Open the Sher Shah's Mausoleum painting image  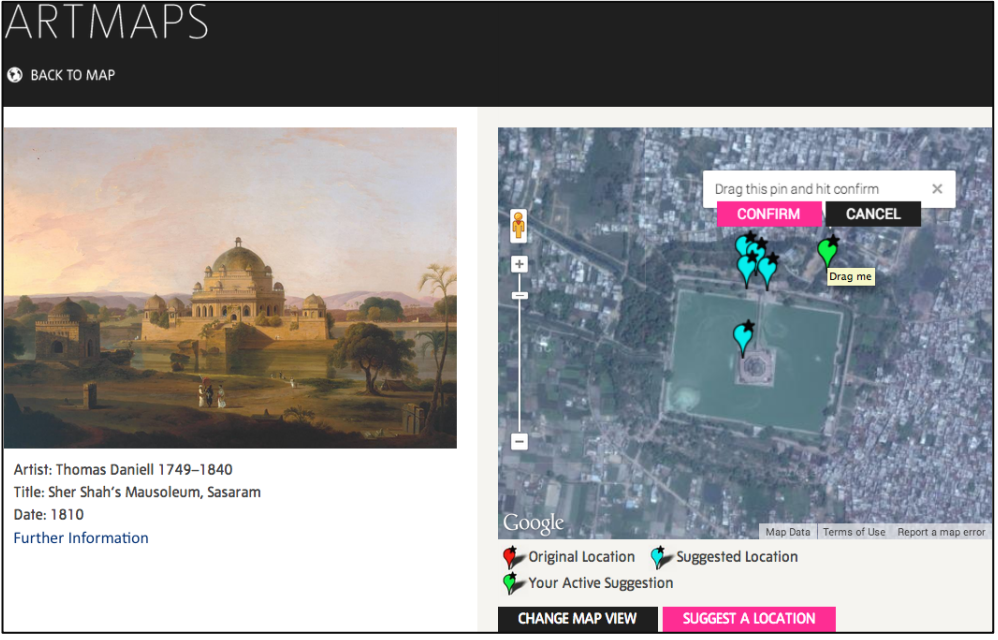coord(230,288)
